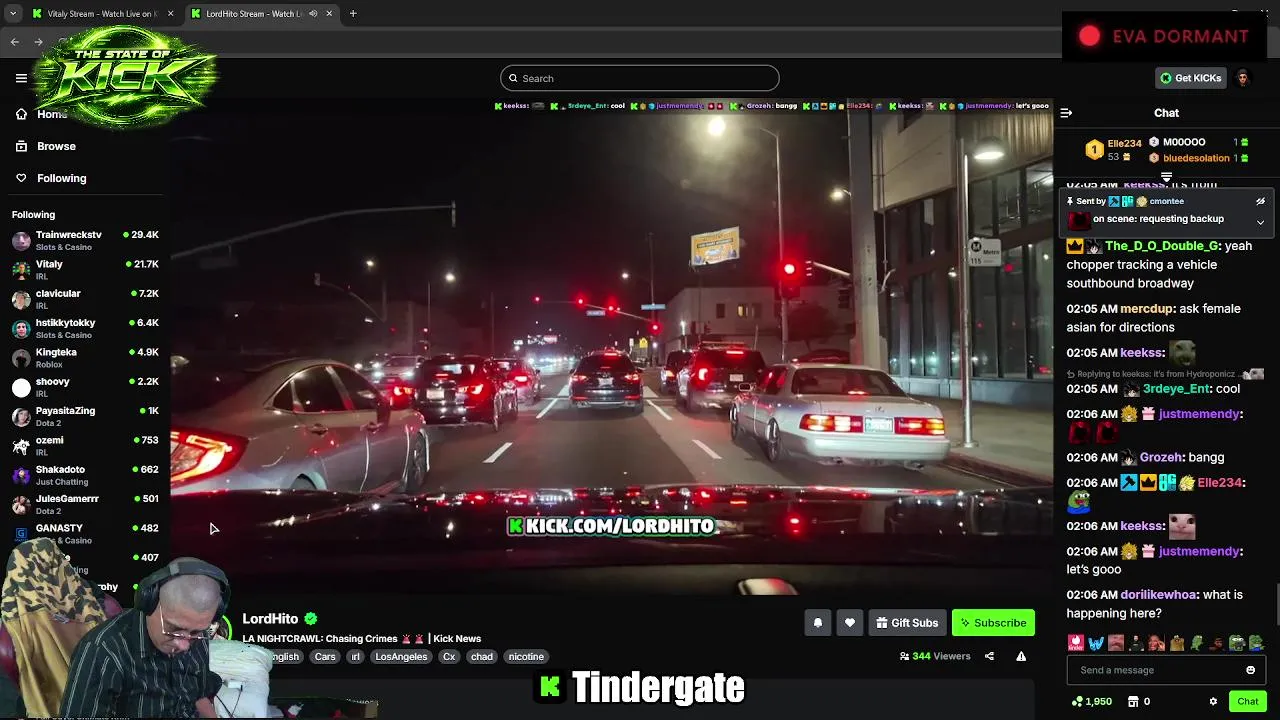Click the Get KICKs button
Image resolution: width=1280 pixels, height=720 pixels.
pos(1190,78)
